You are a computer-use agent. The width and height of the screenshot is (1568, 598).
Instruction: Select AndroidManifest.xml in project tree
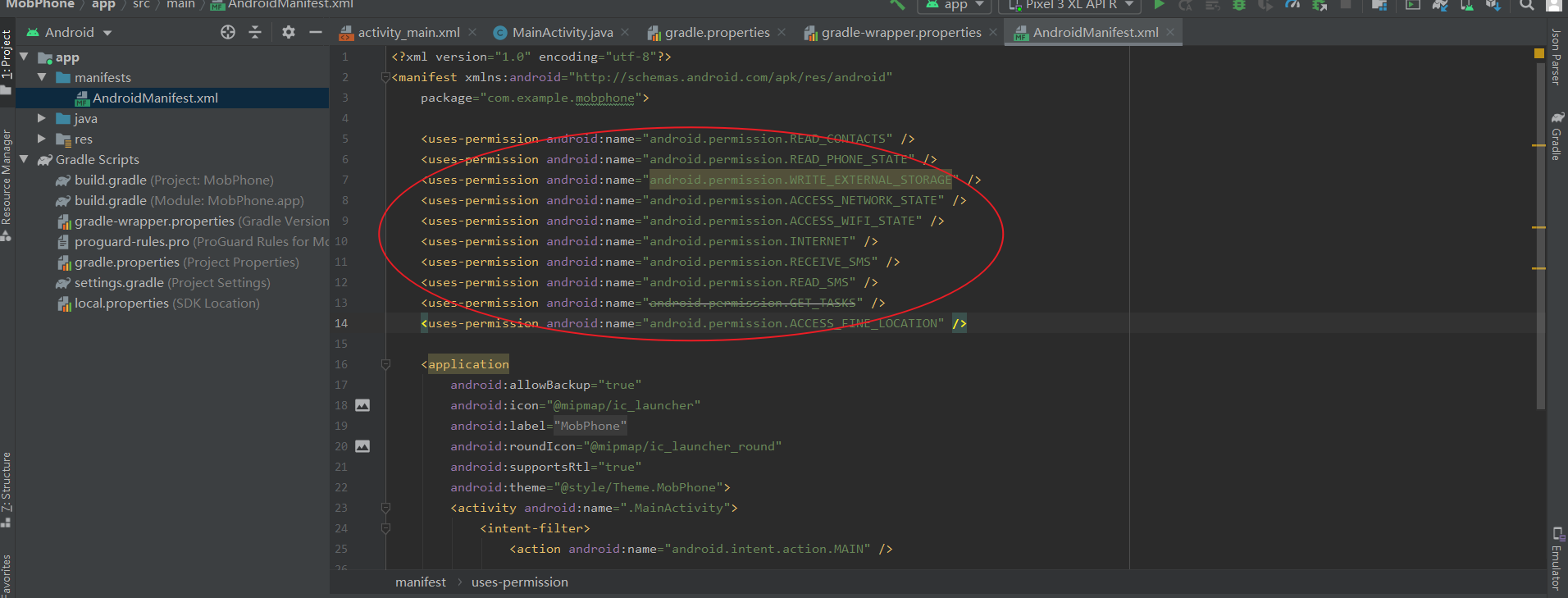(172, 98)
